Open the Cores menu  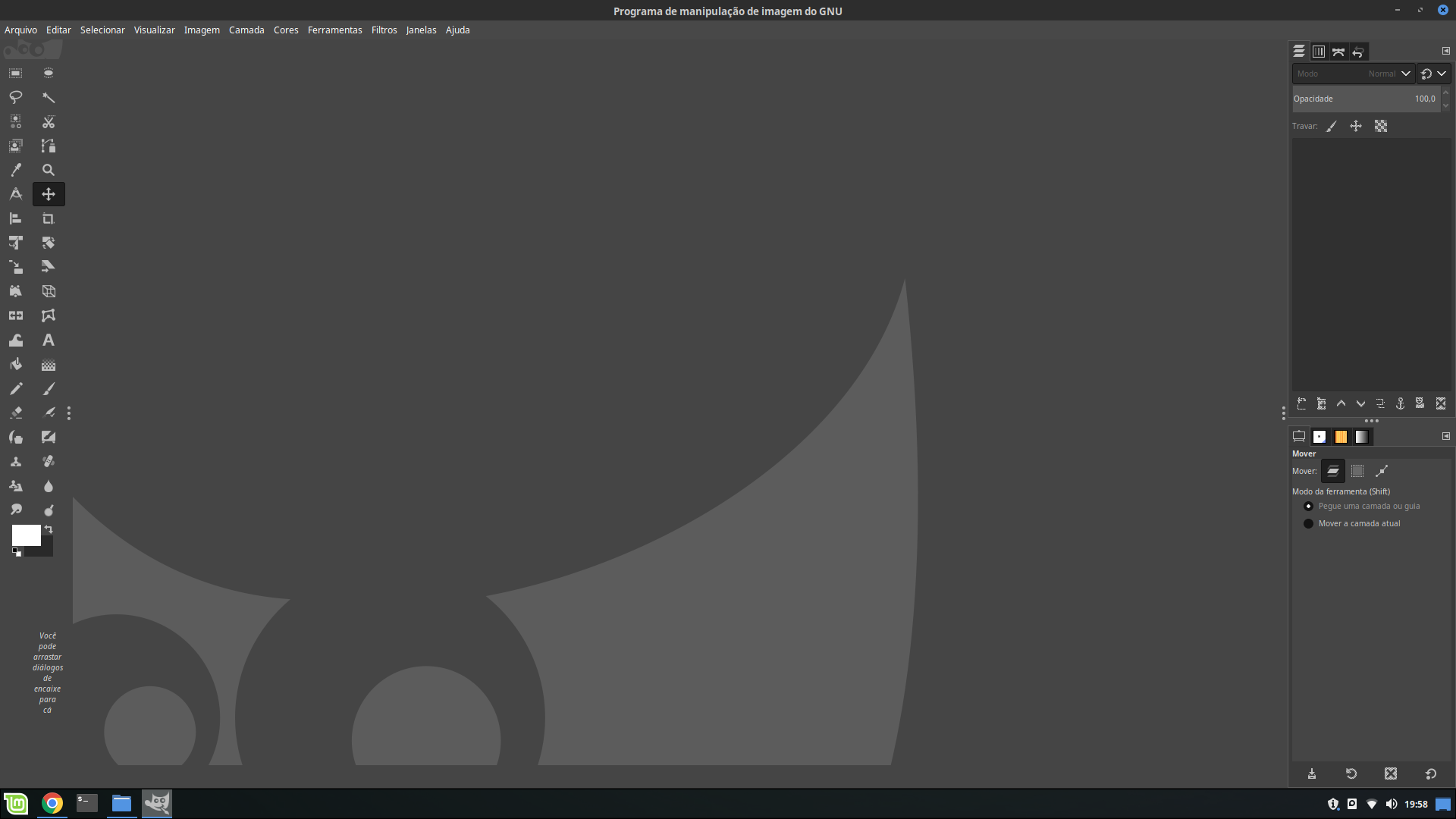(x=286, y=30)
